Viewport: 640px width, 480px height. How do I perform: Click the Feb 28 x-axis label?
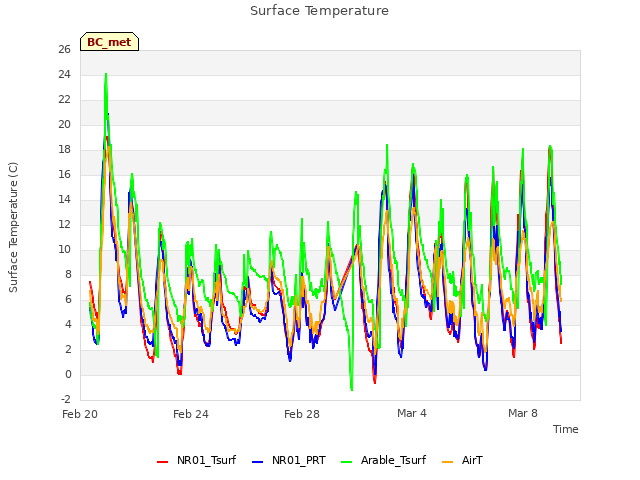tap(302, 414)
